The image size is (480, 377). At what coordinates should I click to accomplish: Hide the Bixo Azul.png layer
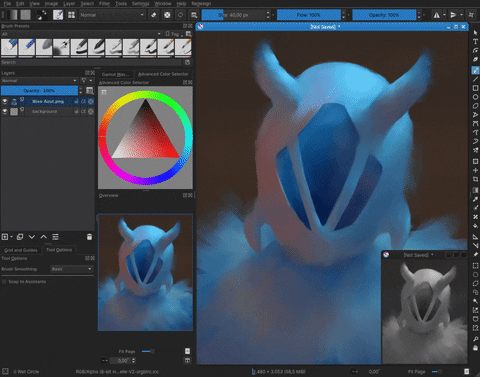pos(5,101)
